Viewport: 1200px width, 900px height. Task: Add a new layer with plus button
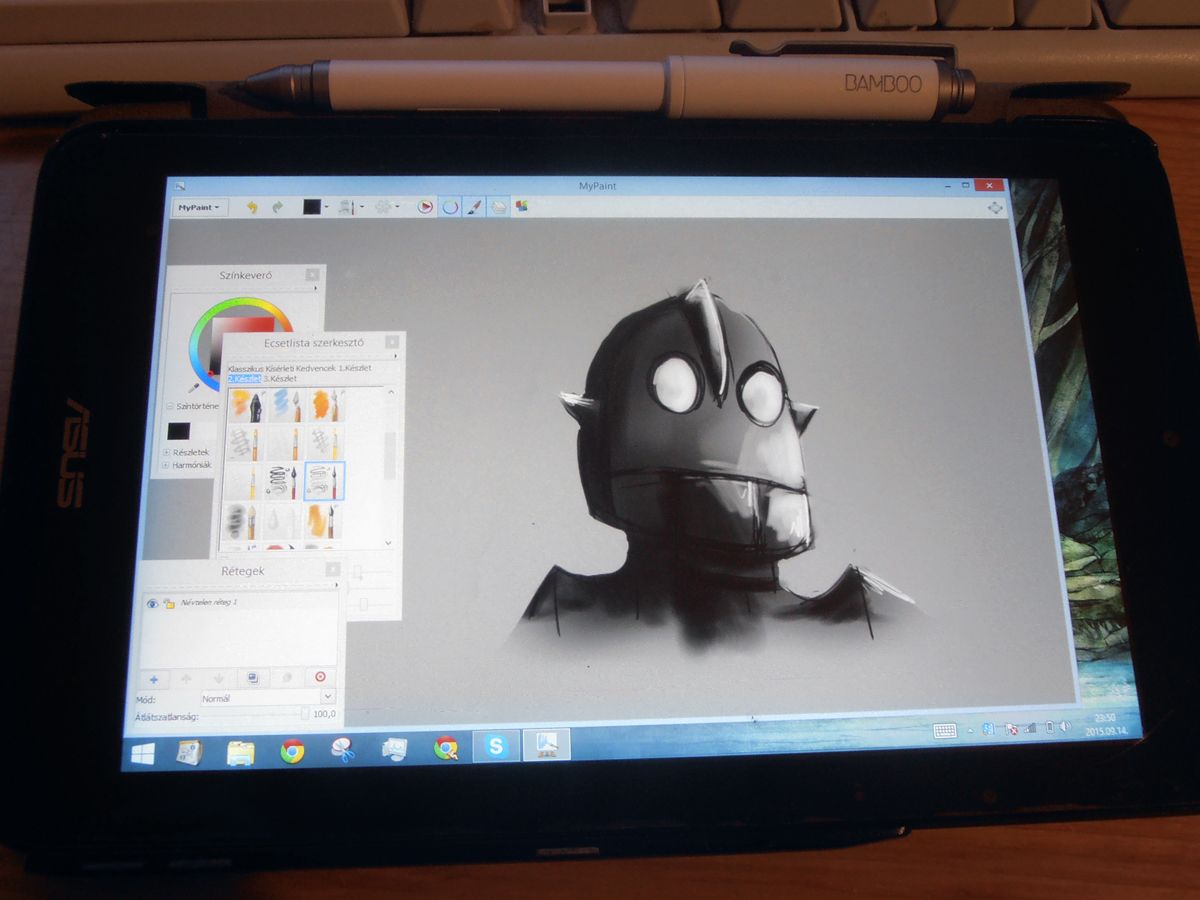point(154,678)
